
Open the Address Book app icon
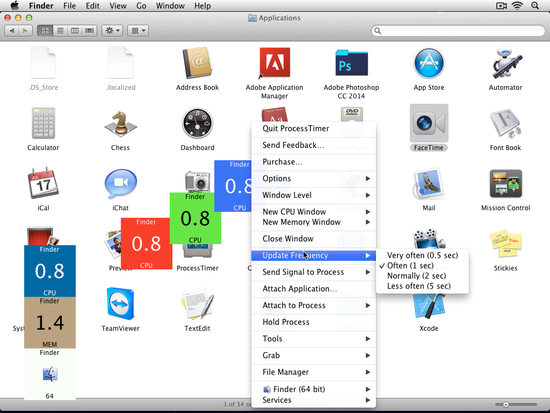197,63
